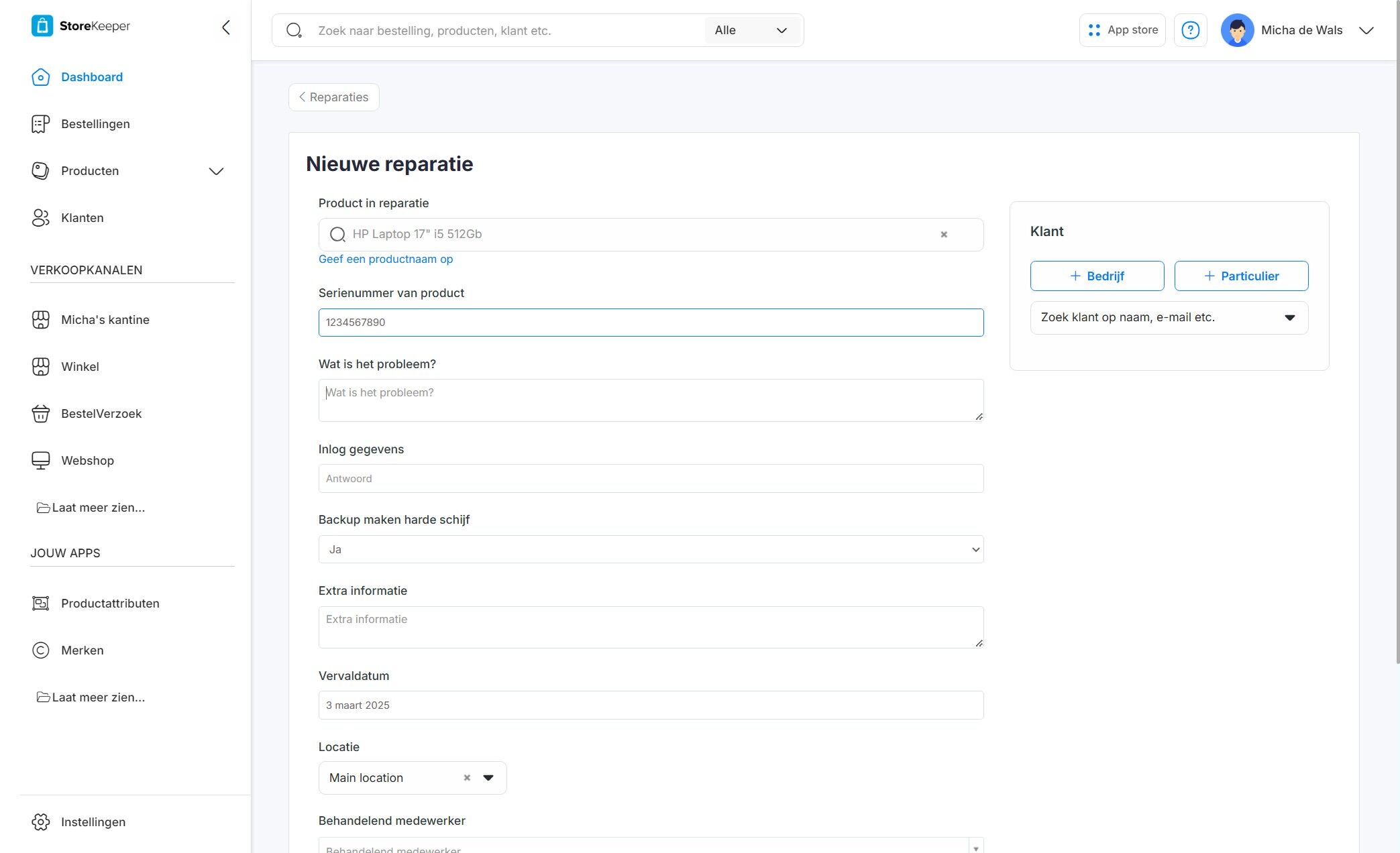Remove Main location selection
This screenshot has height=853, width=1400.
pyautogui.click(x=467, y=778)
